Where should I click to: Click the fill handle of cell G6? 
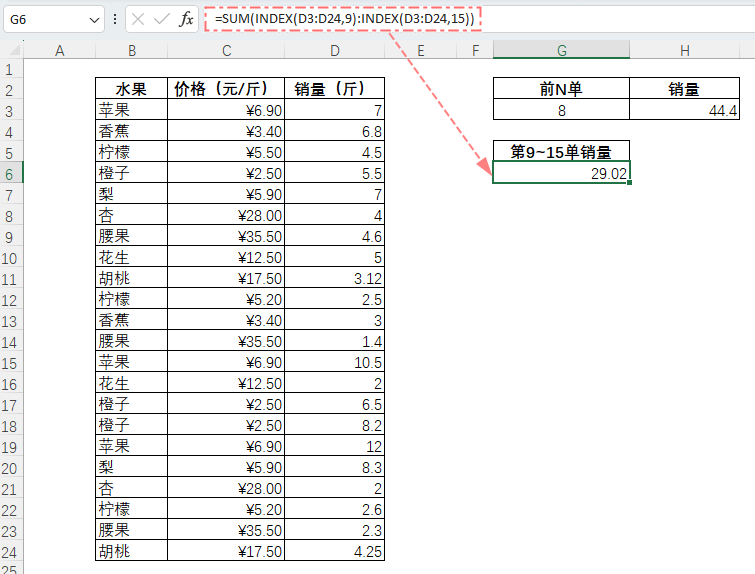pyautogui.click(x=629, y=183)
